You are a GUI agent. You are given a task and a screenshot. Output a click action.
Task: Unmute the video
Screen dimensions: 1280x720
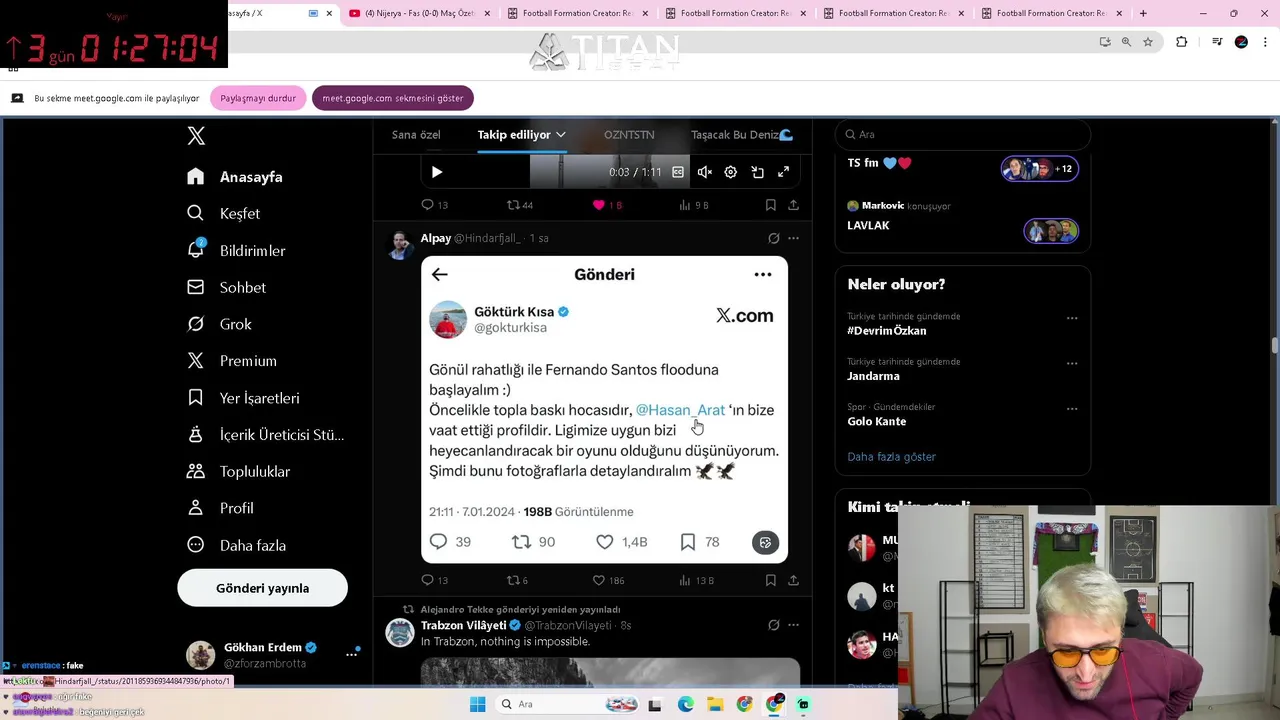point(704,172)
